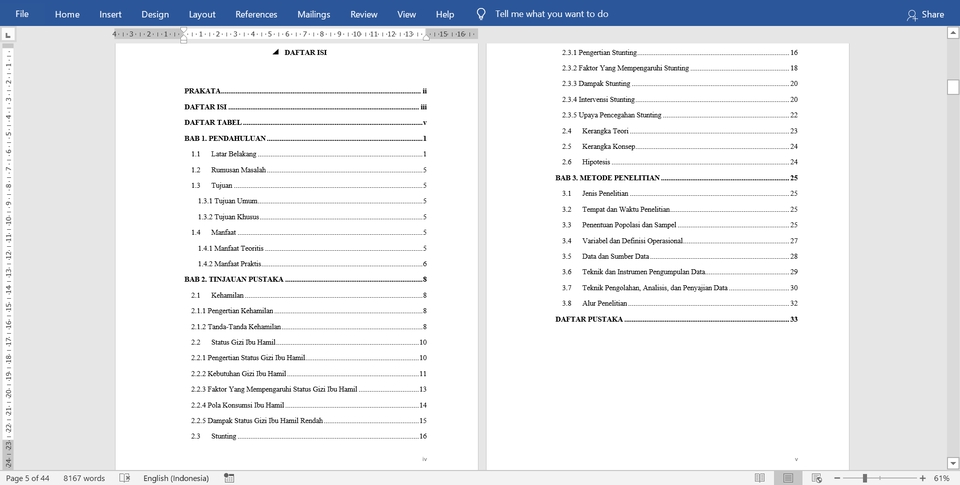Collapse the DAFTAR ISI heading triangle

point(276,53)
